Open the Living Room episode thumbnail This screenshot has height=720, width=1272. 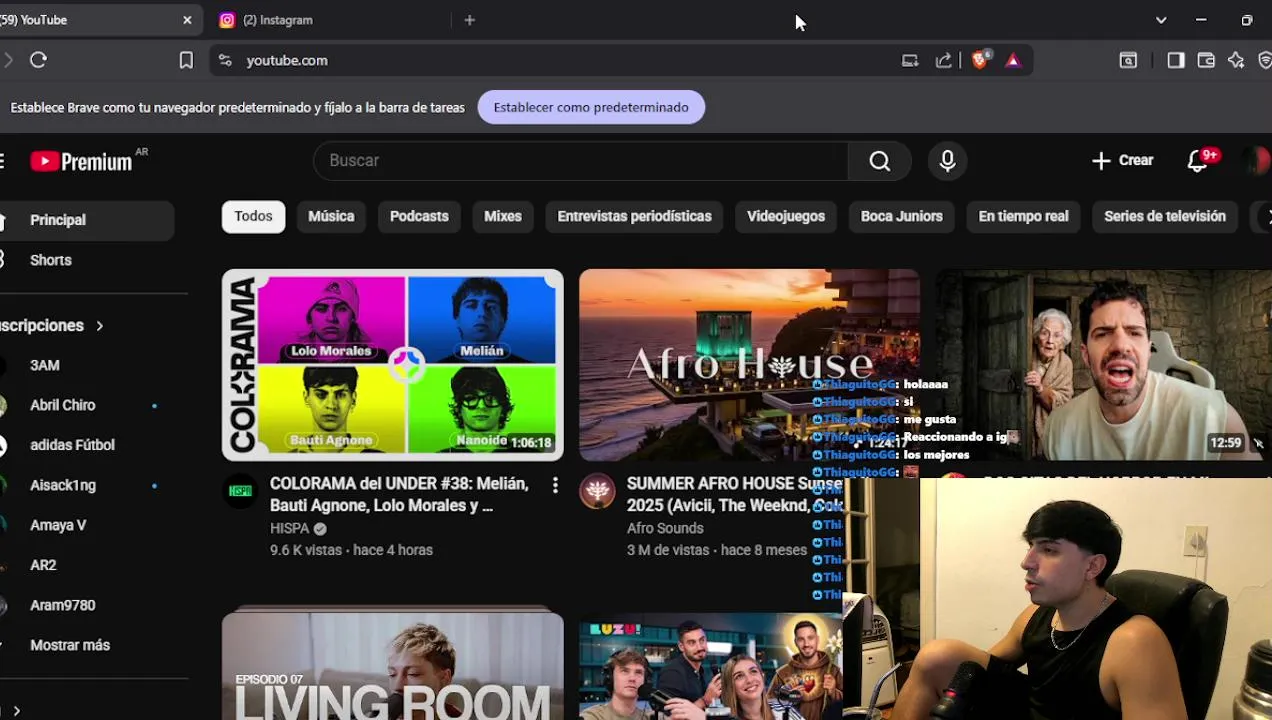[x=393, y=665]
